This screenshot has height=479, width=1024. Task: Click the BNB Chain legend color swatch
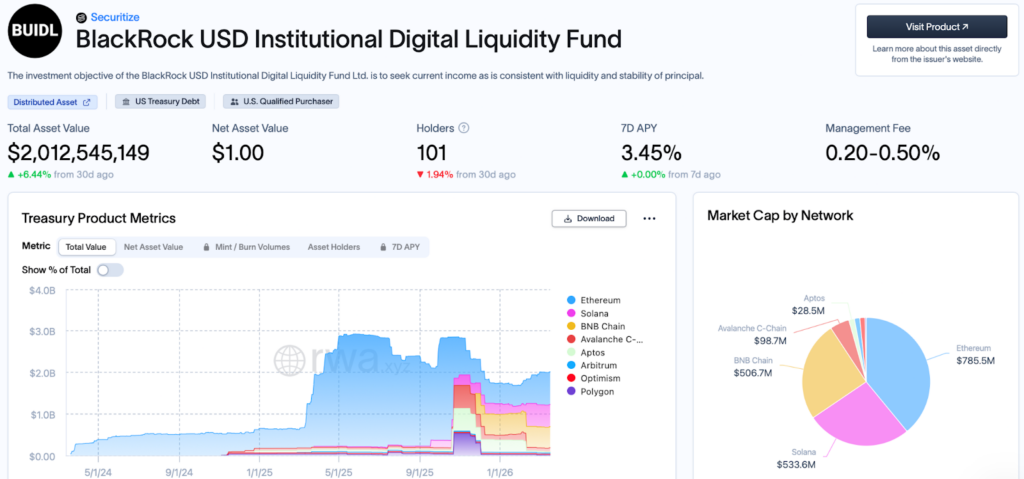pyautogui.click(x=571, y=326)
